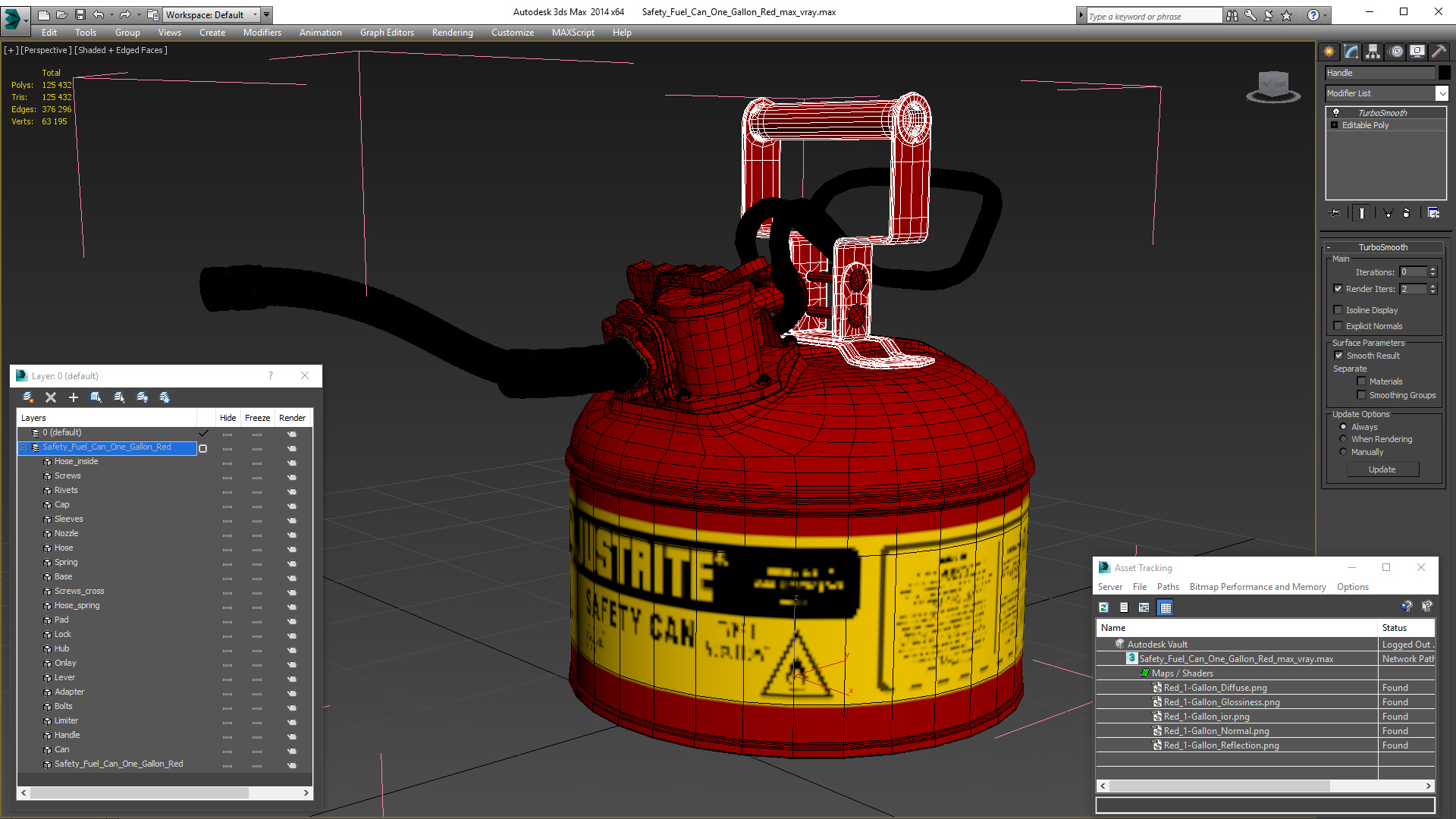Select the Always update radio button
Viewport: 1456px width, 819px height.
(x=1343, y=426)
